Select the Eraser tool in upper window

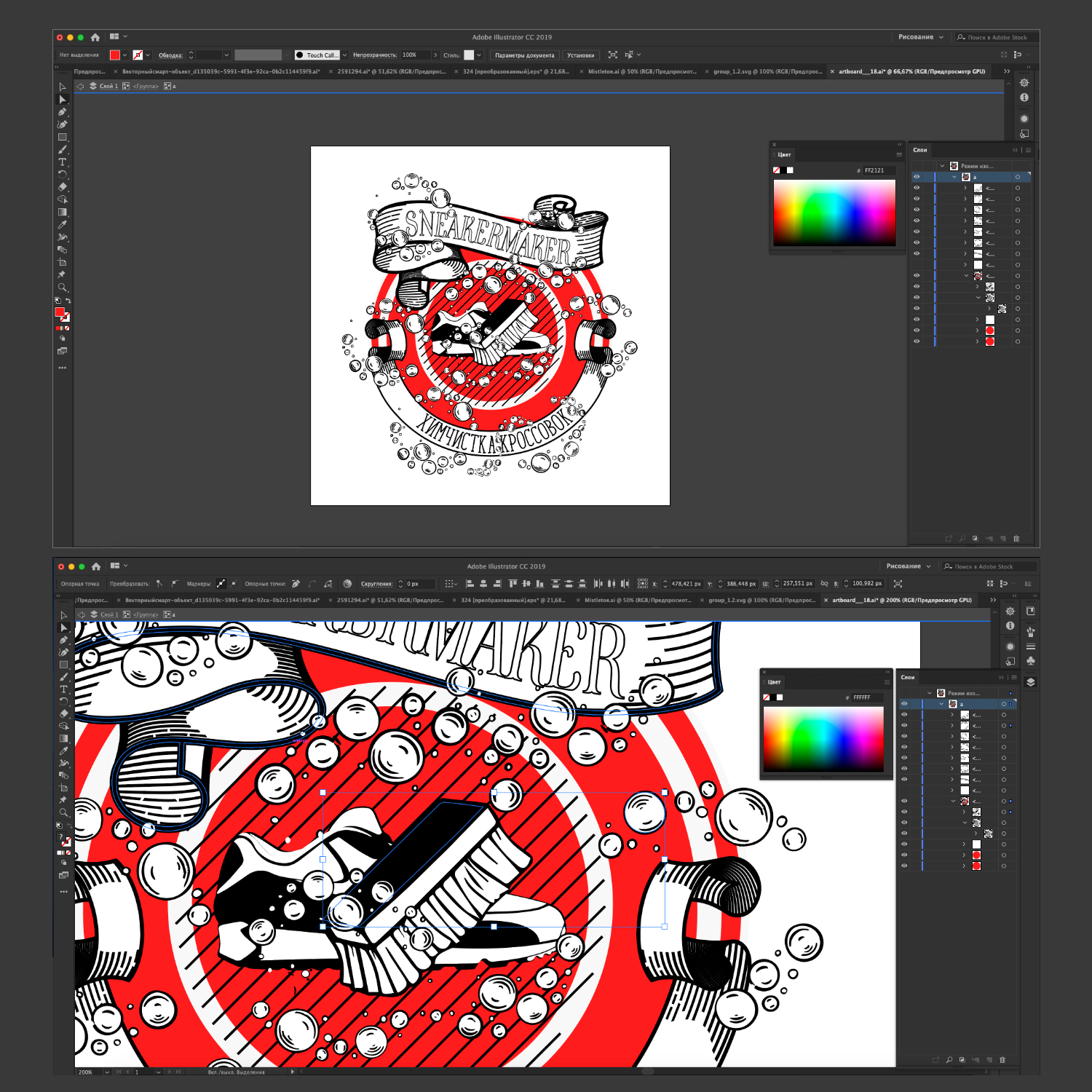[x=63, y=187]
